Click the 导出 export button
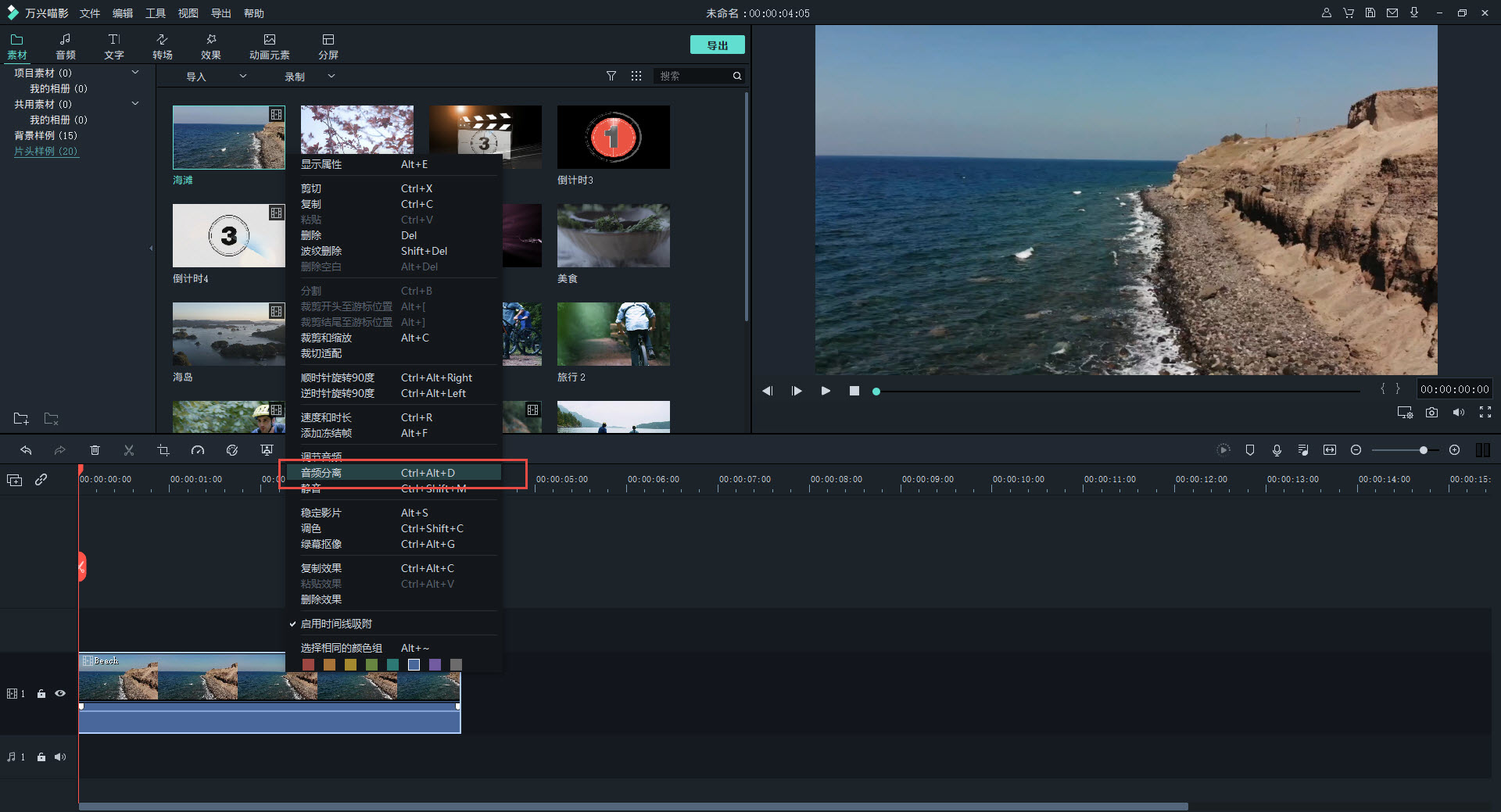This screenshot has height=812, width=1501. point(717,45)
